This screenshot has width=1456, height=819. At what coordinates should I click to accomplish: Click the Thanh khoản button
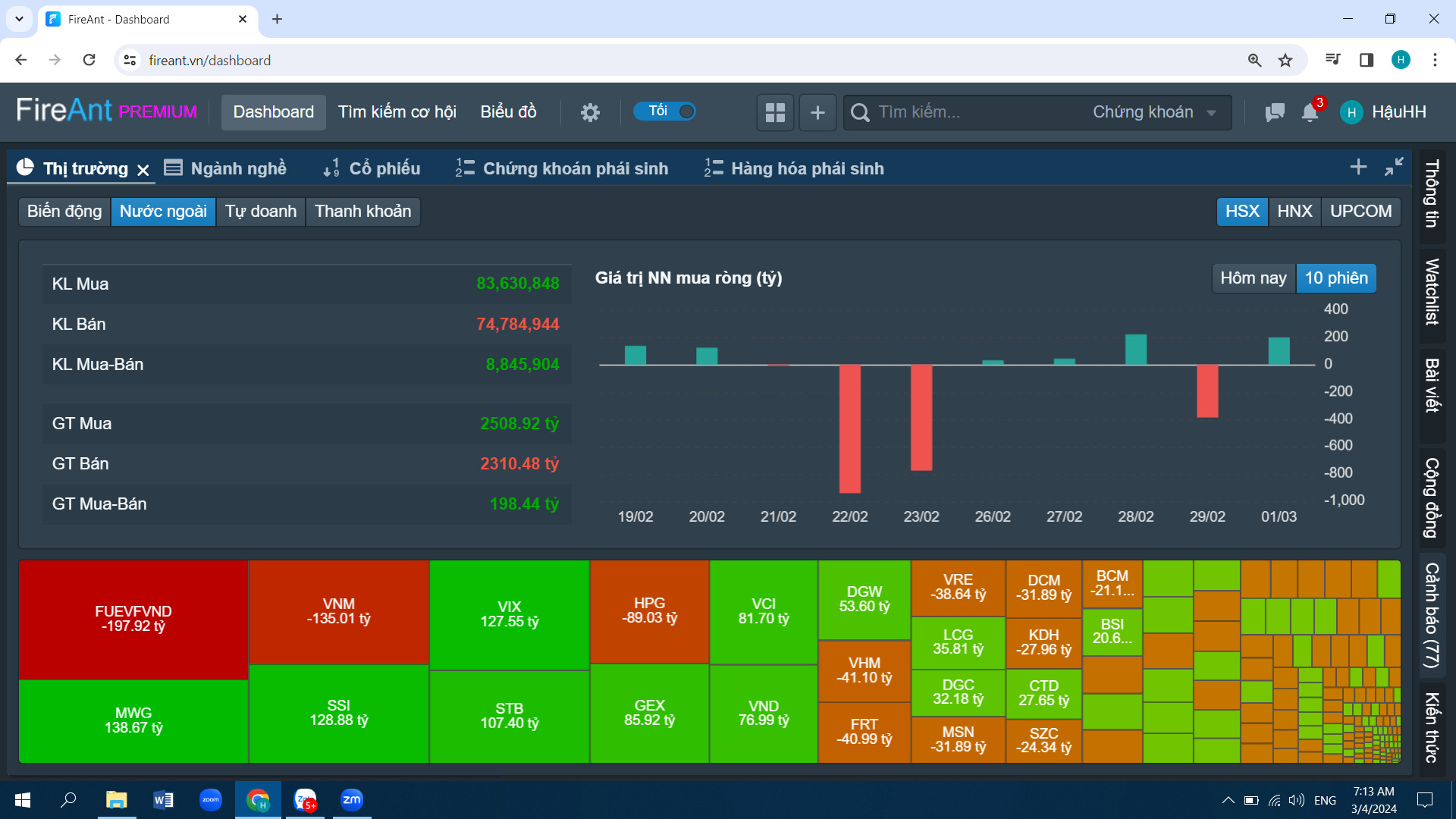coord(362,212)
